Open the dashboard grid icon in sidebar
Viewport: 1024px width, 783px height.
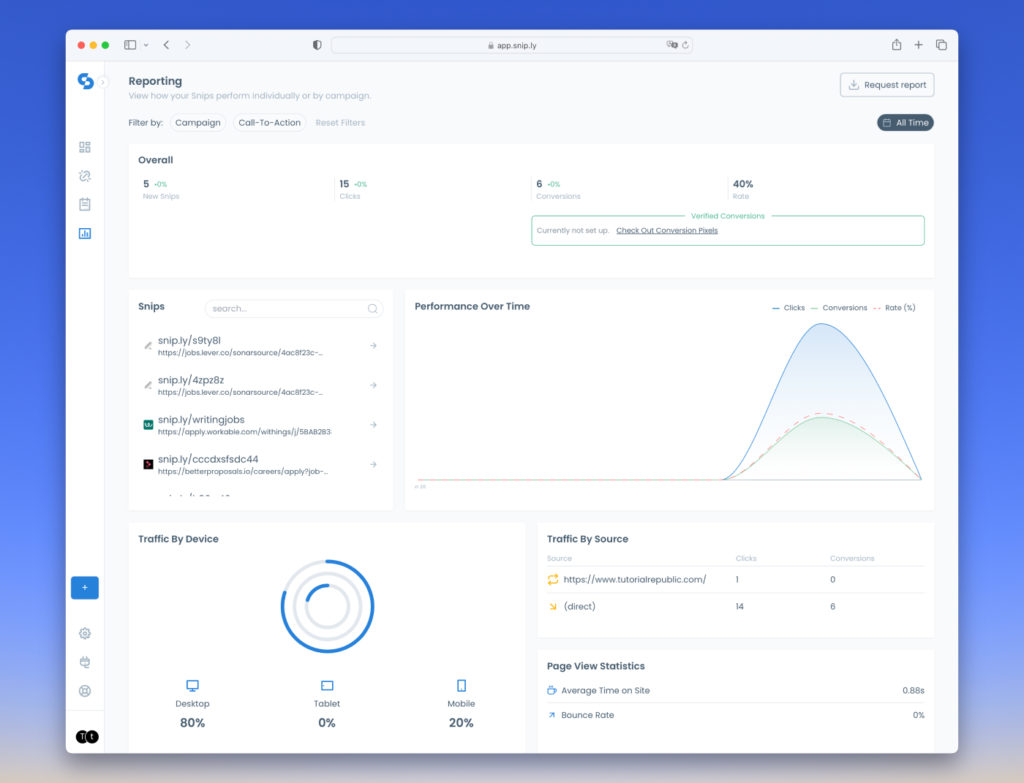coord(85,147)
